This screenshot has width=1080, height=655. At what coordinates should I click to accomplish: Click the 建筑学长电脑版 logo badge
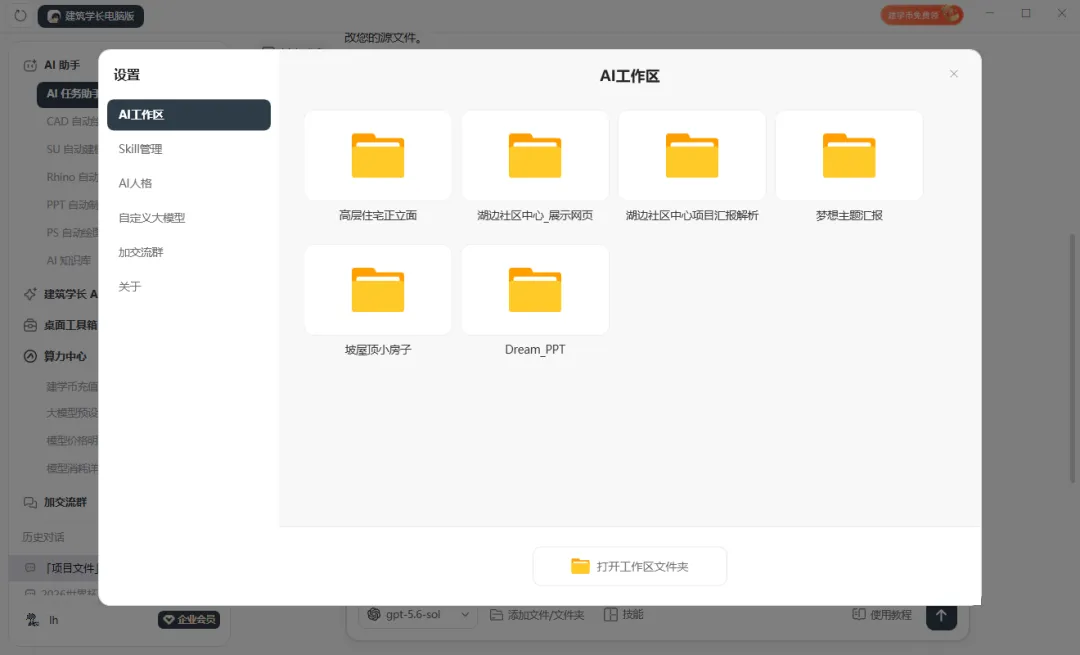pyautogui.click(x=91, y=16)
